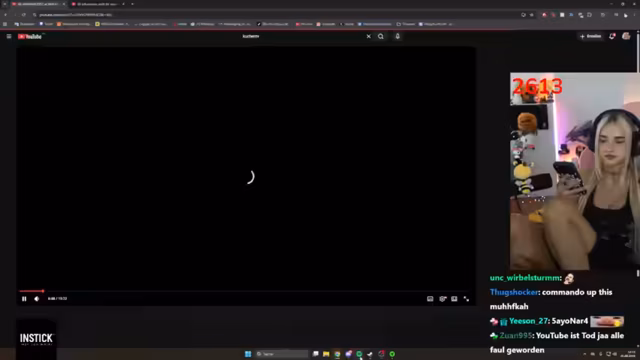Click the taskbar search box

282,354
